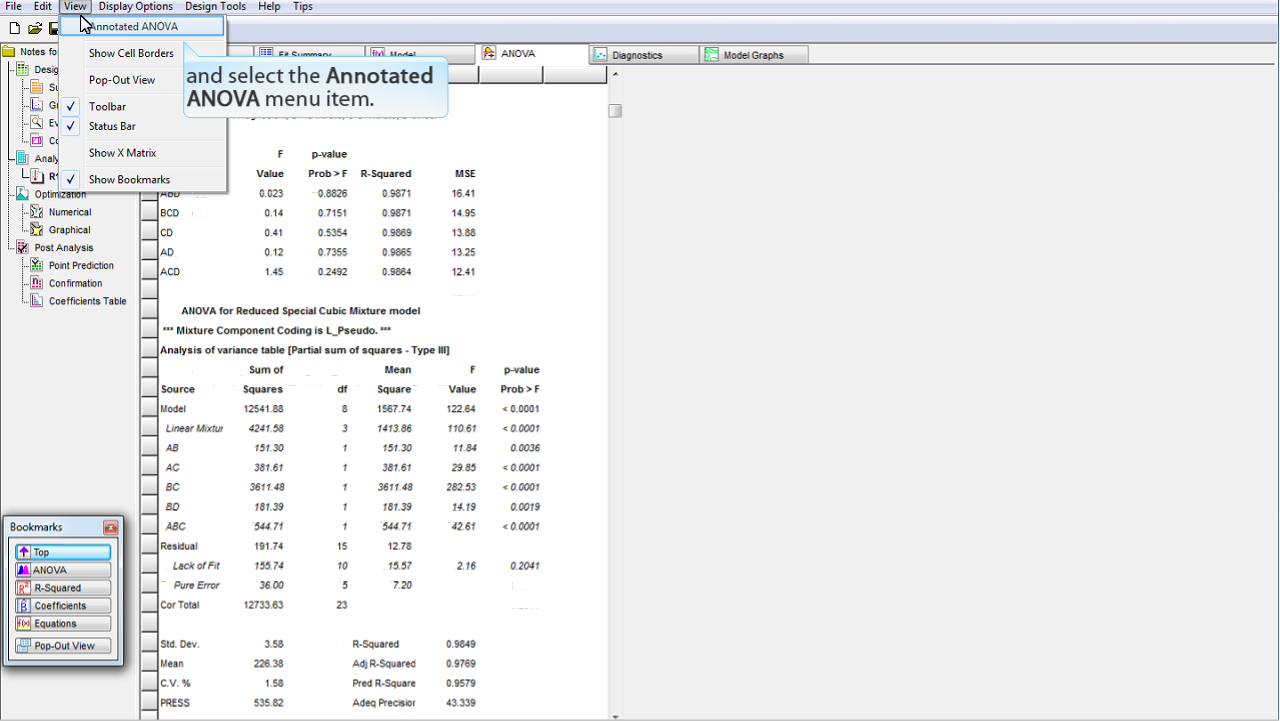Open the Confirmation node
Image resolution: width=1280 pixels, height=721 pixels.
point(75,284)
